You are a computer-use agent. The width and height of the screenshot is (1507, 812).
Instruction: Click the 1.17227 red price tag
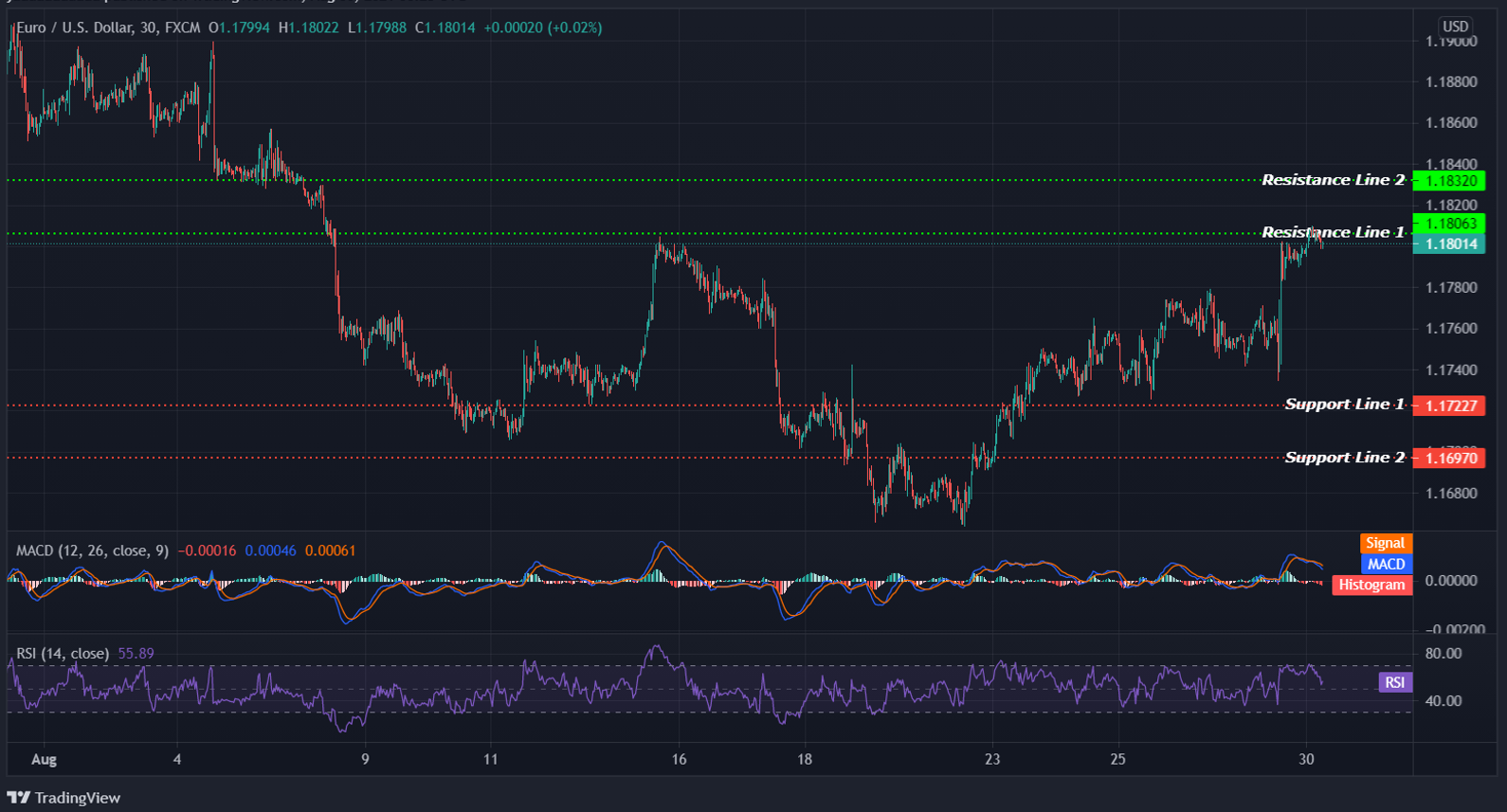(1449, 406)
